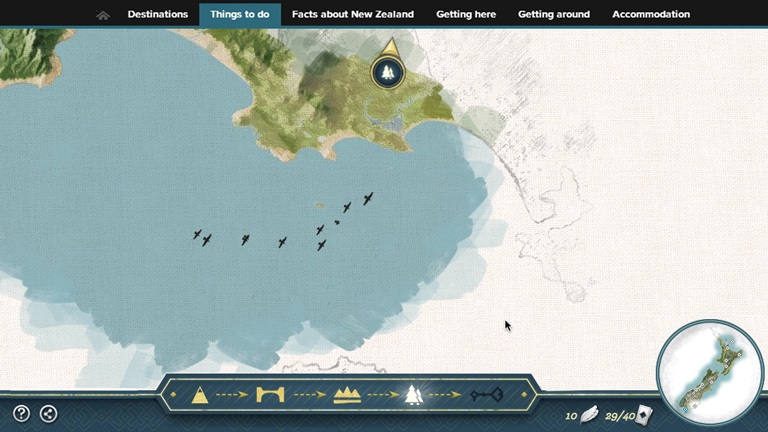Go to the home icon in navigation bar
Image resolution: width=768 pixels, height=432 pixels.
coord(103,15)
